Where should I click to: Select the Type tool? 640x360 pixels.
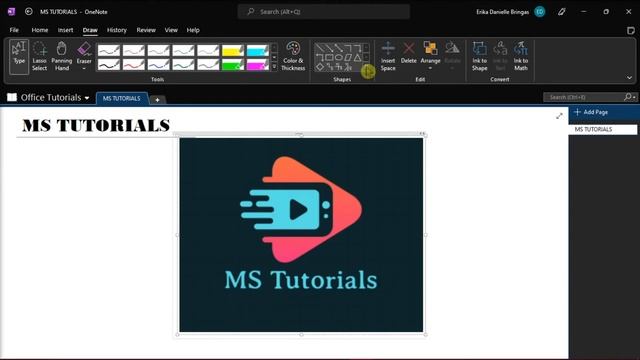(x=19, y=56)
